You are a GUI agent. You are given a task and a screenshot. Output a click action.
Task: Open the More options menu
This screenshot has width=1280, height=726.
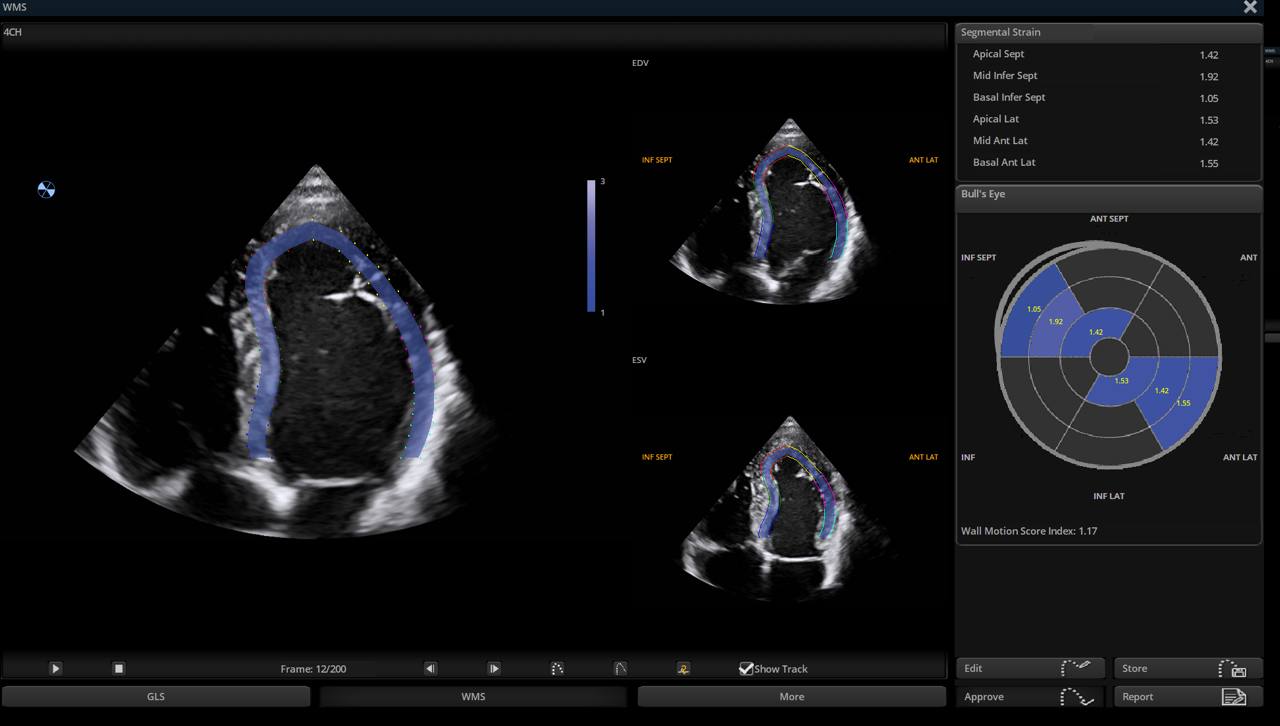tap(791, 696)
